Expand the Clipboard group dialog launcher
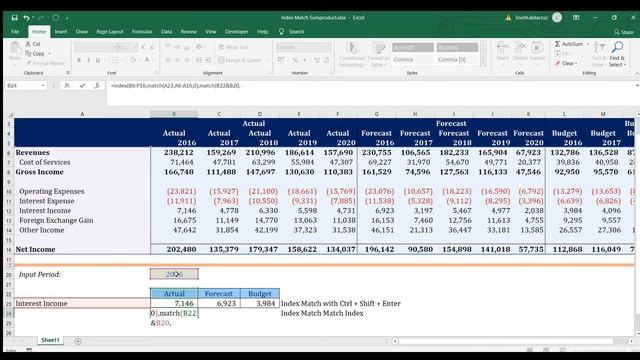 point(68,73)
